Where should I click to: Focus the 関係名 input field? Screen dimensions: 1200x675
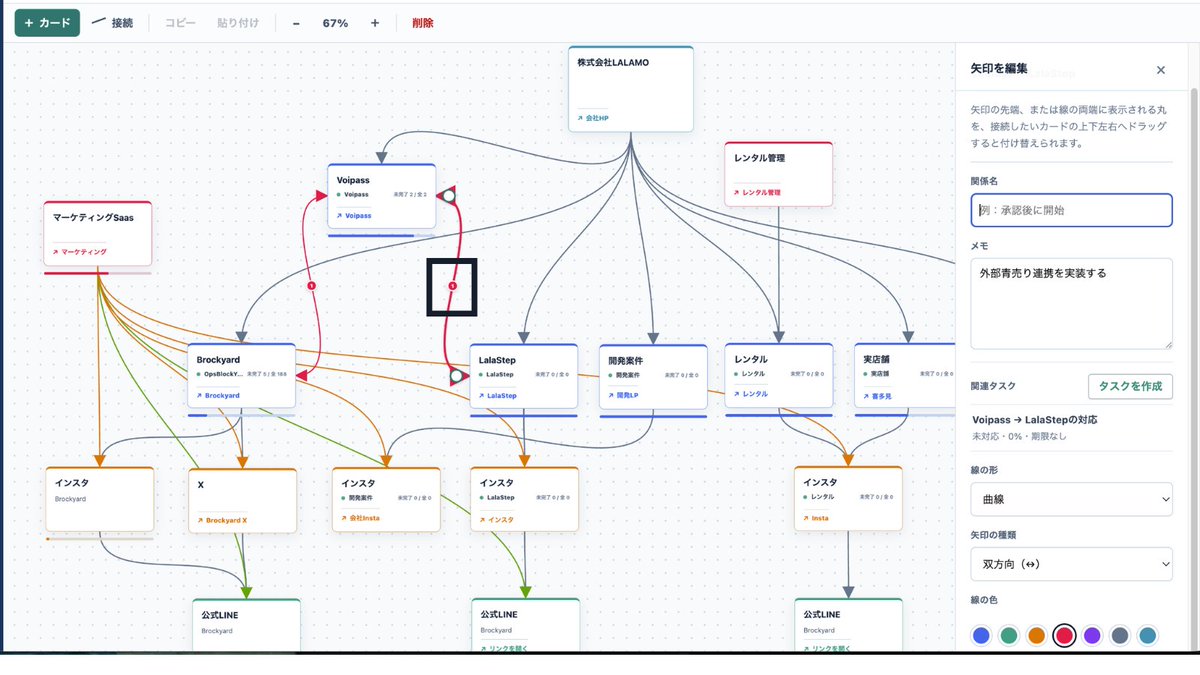(x=1071, y=210)
